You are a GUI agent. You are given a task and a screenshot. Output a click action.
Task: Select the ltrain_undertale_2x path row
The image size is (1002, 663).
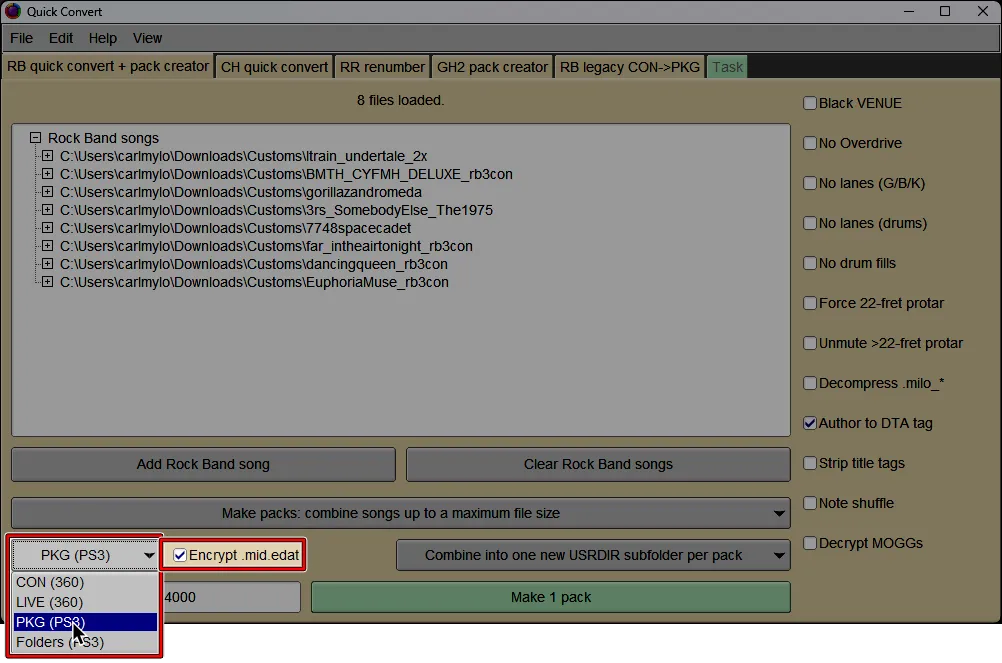[243, 156]
